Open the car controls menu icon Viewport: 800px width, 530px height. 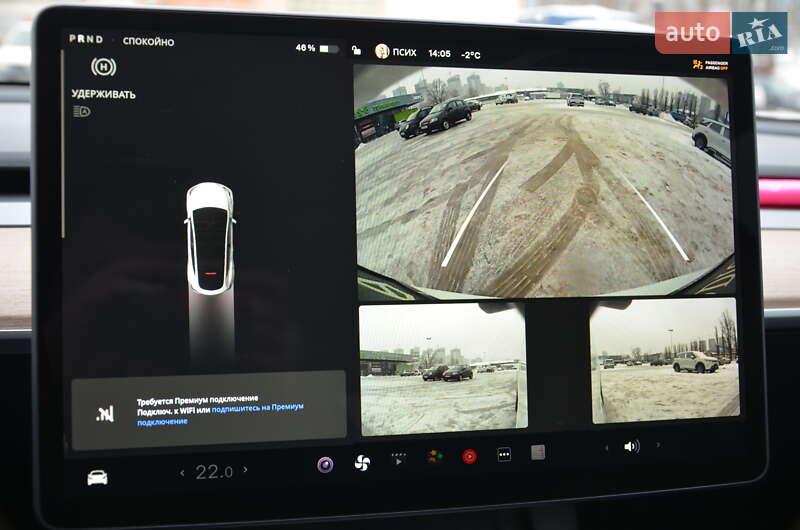(x=97, y=477)
